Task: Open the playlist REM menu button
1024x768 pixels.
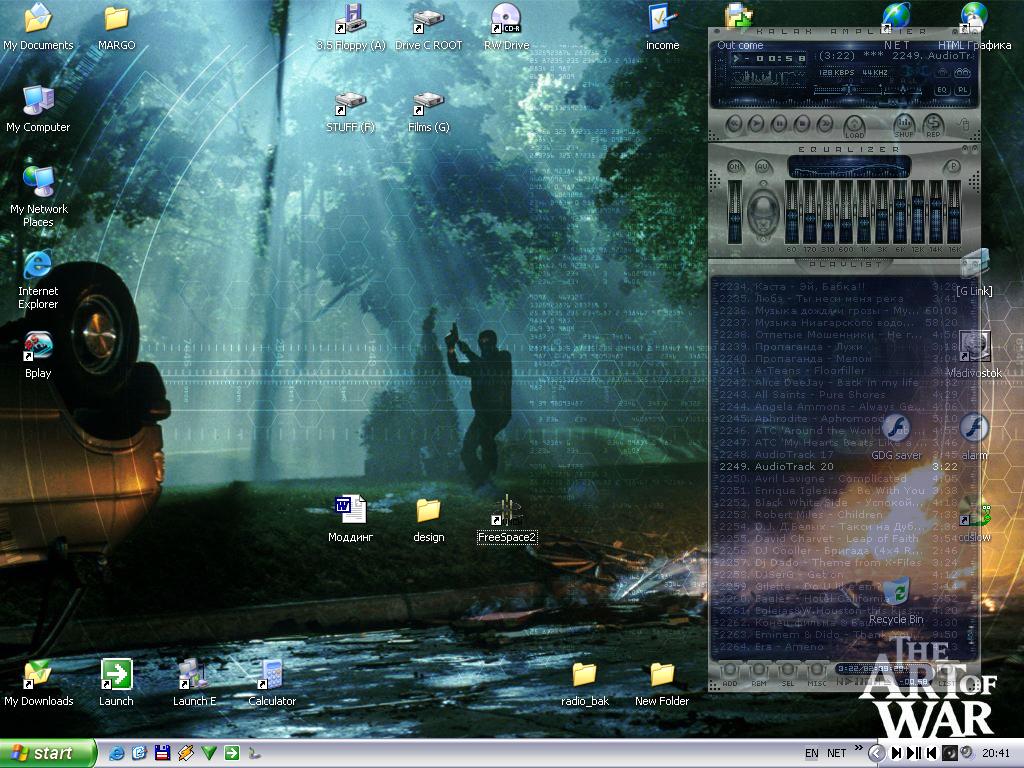Action: (x=759, y=674)
